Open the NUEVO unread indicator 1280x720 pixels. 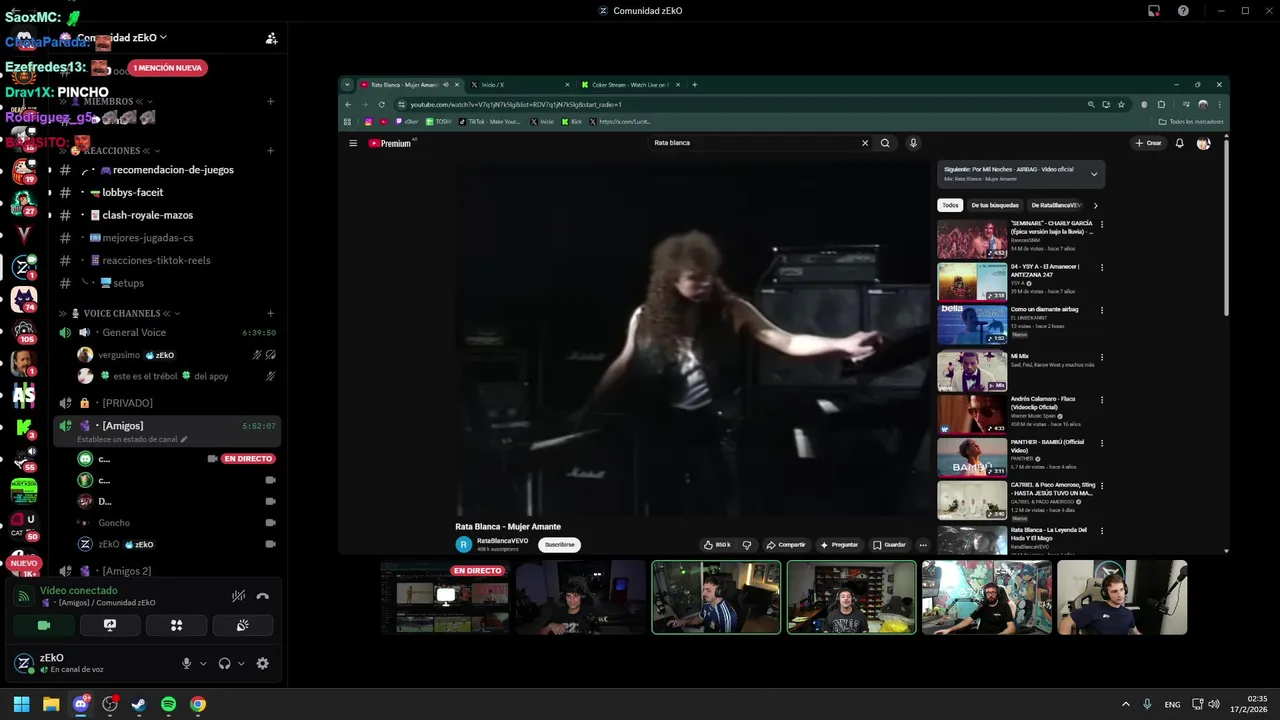23,563
